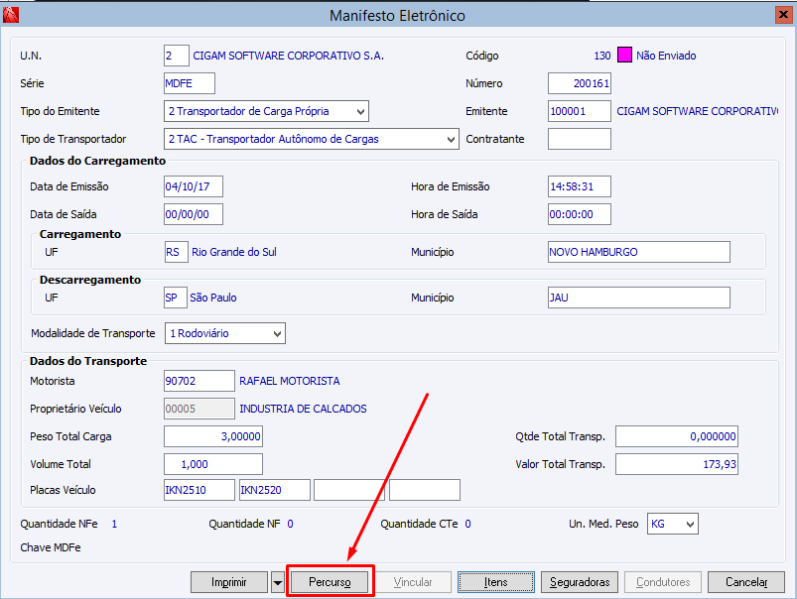The image size is (797, 599).
Task: Click the Hora de Emissão field
Action: (x=579, y=187)
